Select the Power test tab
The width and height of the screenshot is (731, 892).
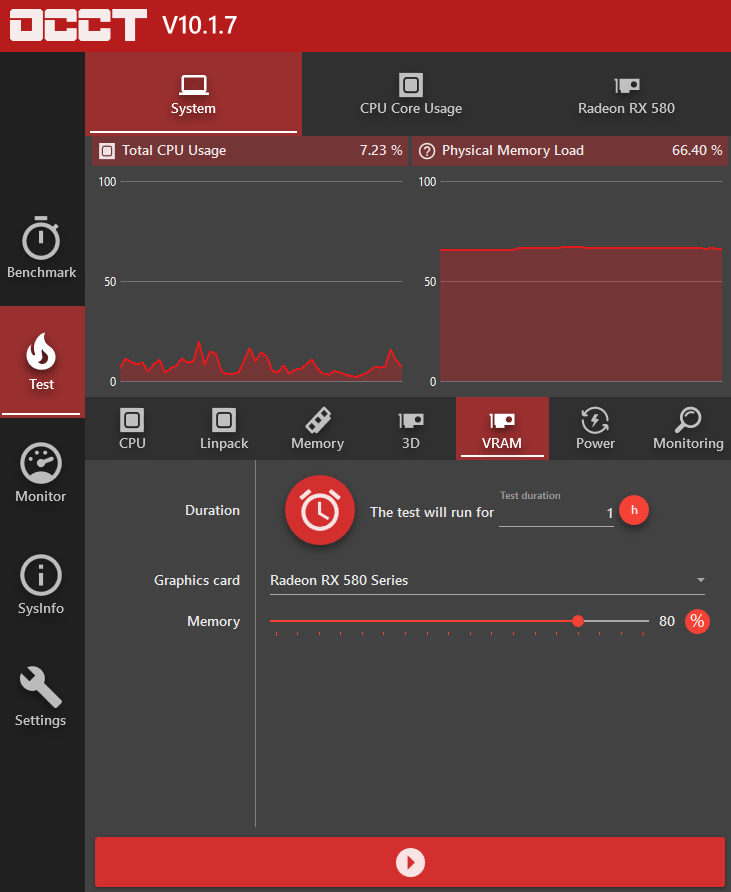pyautogui.click(x=595, y=428)
